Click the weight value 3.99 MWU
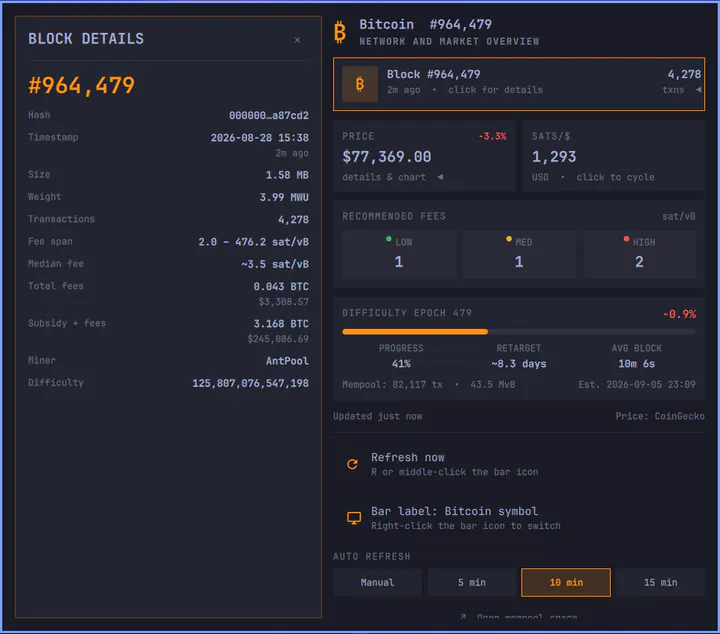The image size is (720, 634). (x=284, y=197)
